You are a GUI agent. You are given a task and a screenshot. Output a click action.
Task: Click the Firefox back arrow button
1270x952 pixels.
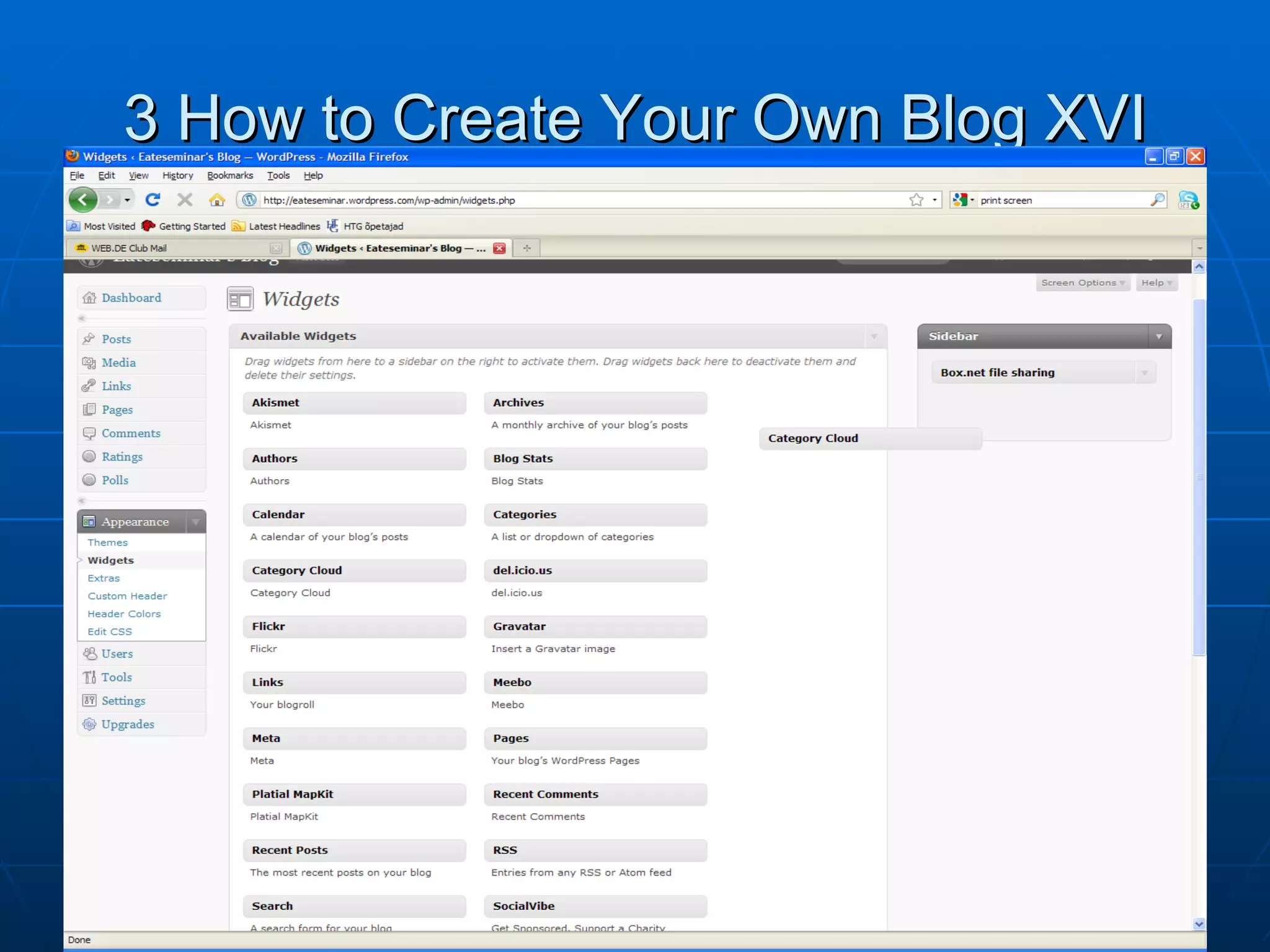click(83, 200)
